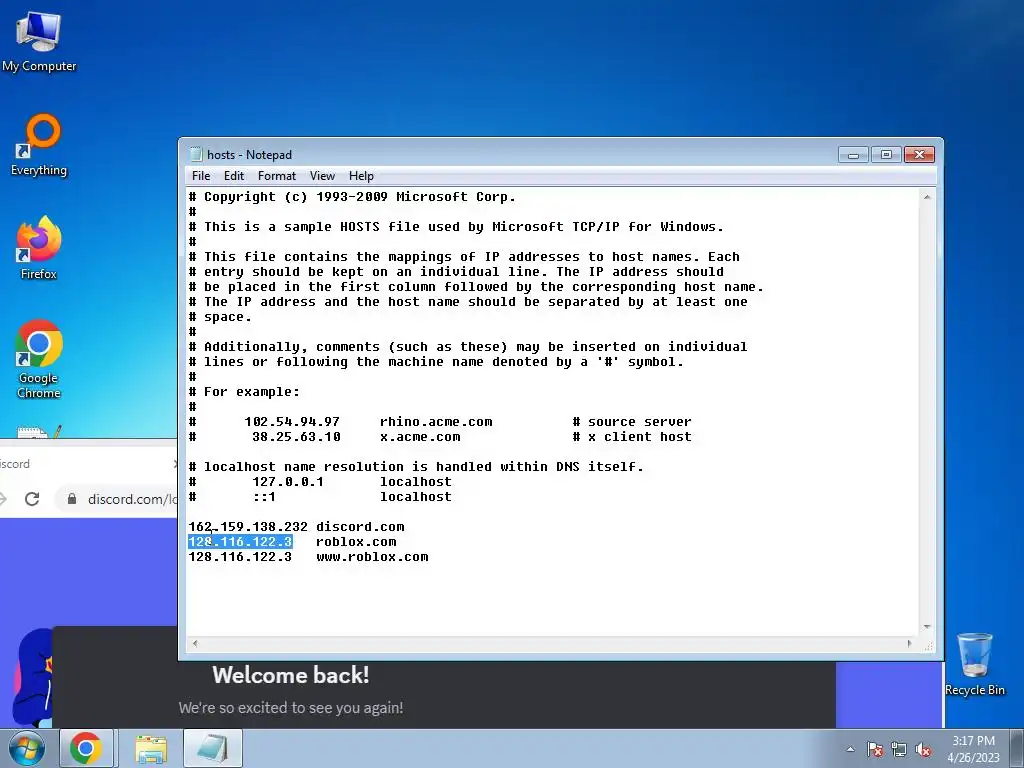The image size is (1024, 768).
Task: Open the volume speaker tray icon
Action: [923, 749]
